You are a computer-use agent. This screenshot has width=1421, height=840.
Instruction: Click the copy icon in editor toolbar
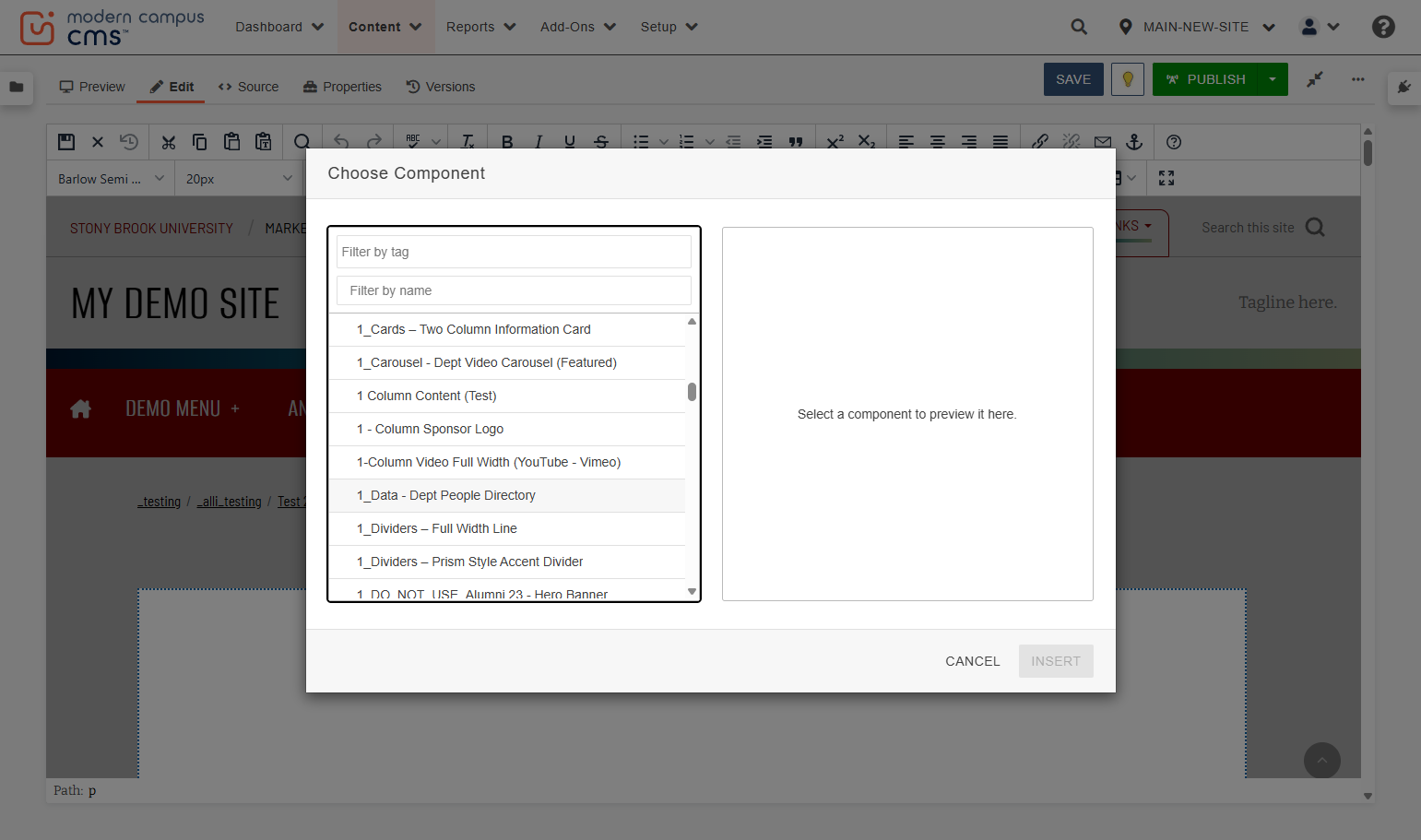point(199,142)
